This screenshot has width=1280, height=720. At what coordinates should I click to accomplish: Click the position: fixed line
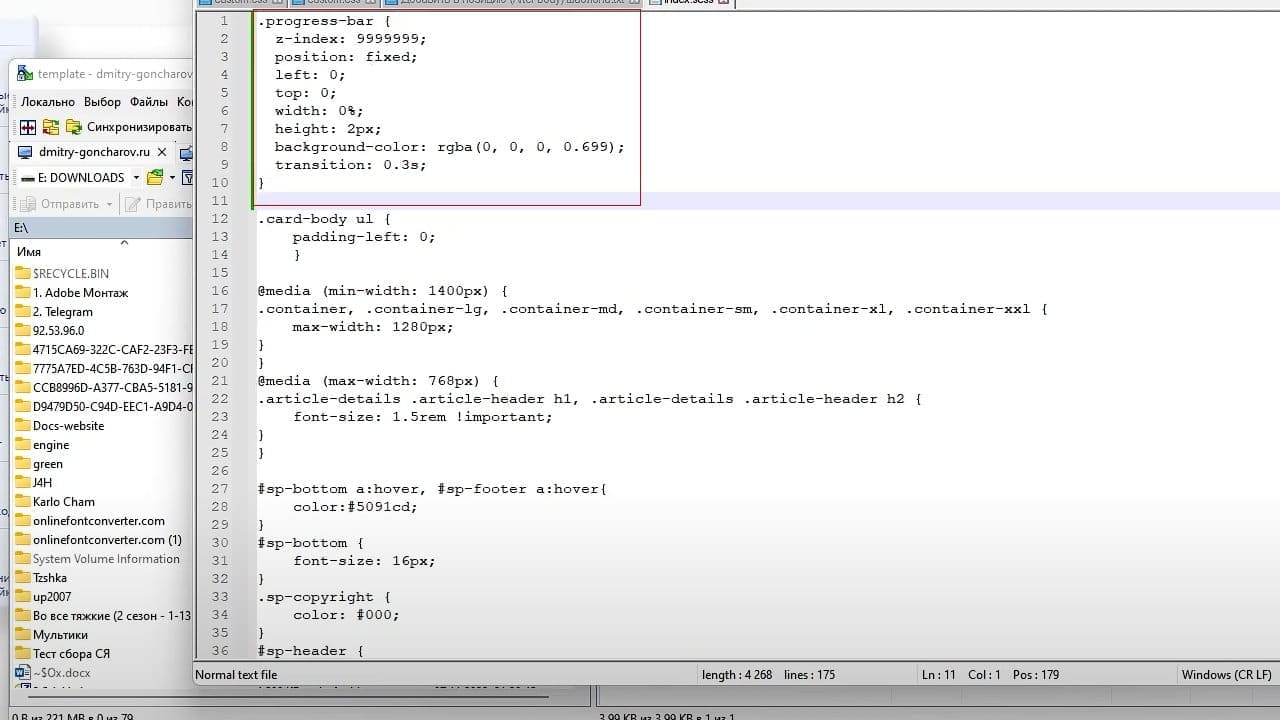346,57
